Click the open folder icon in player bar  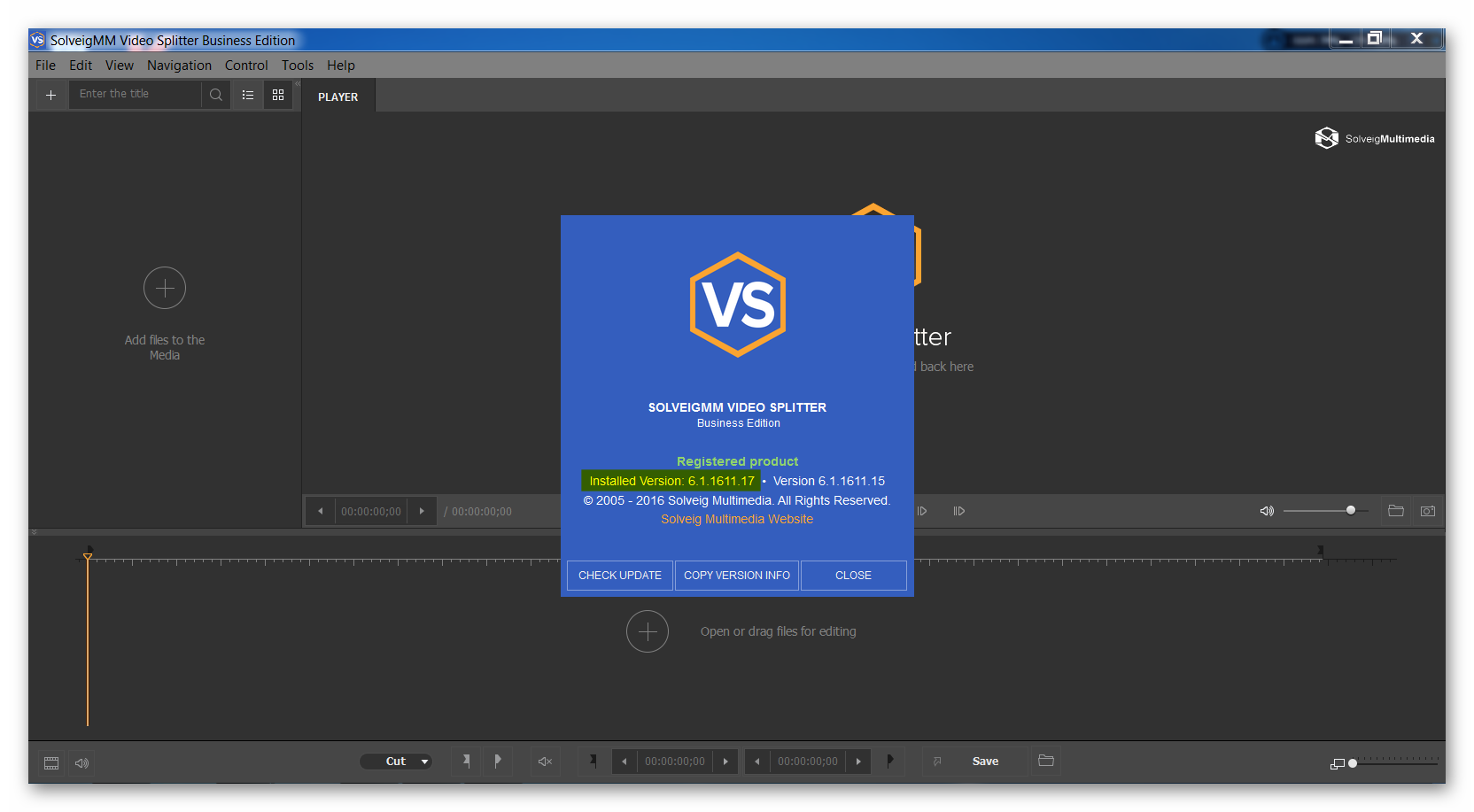point(1396,511)
